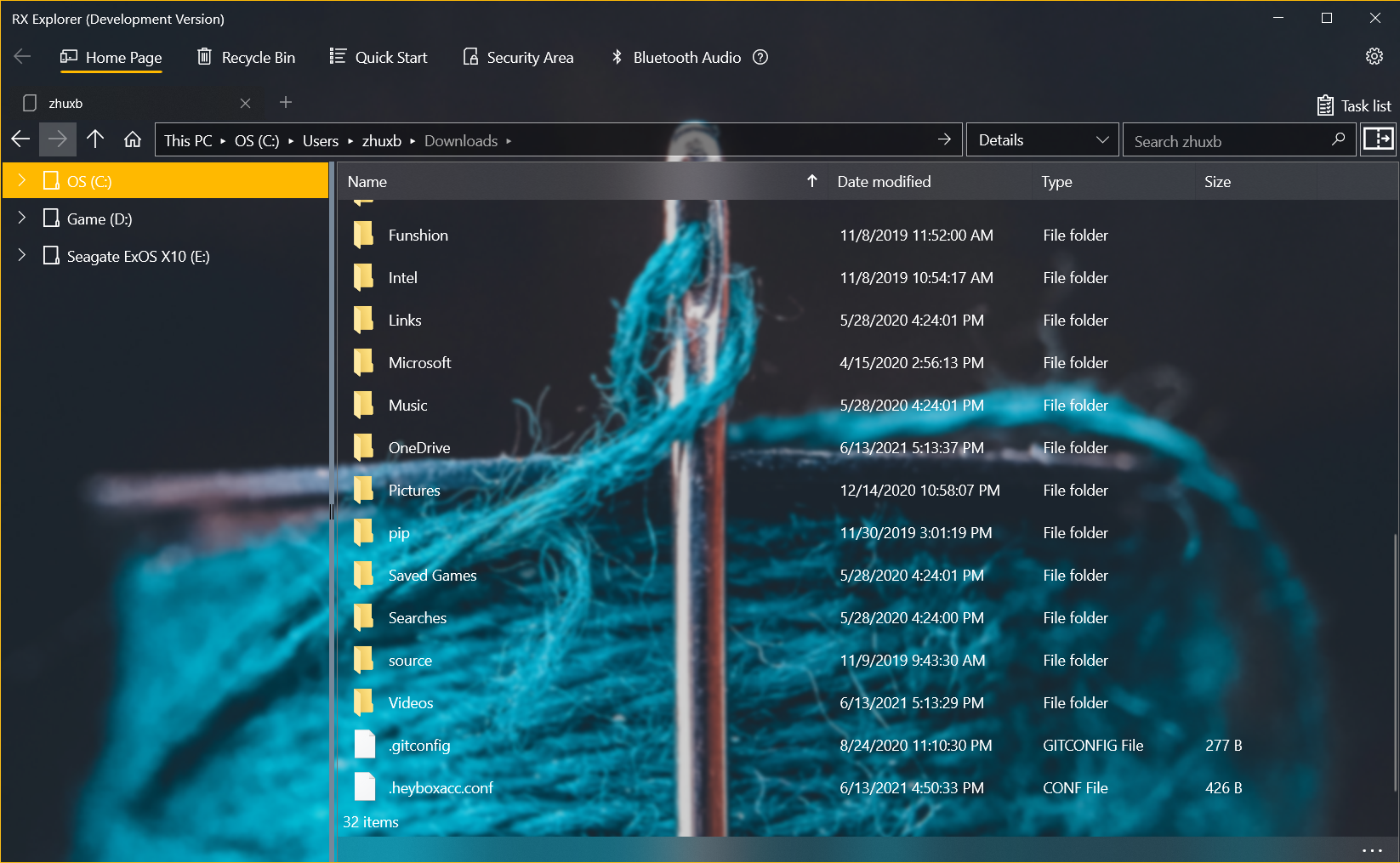1400x863 pixels.
Task: Click the Bluetooth Audio help icon
Action: 760,57
